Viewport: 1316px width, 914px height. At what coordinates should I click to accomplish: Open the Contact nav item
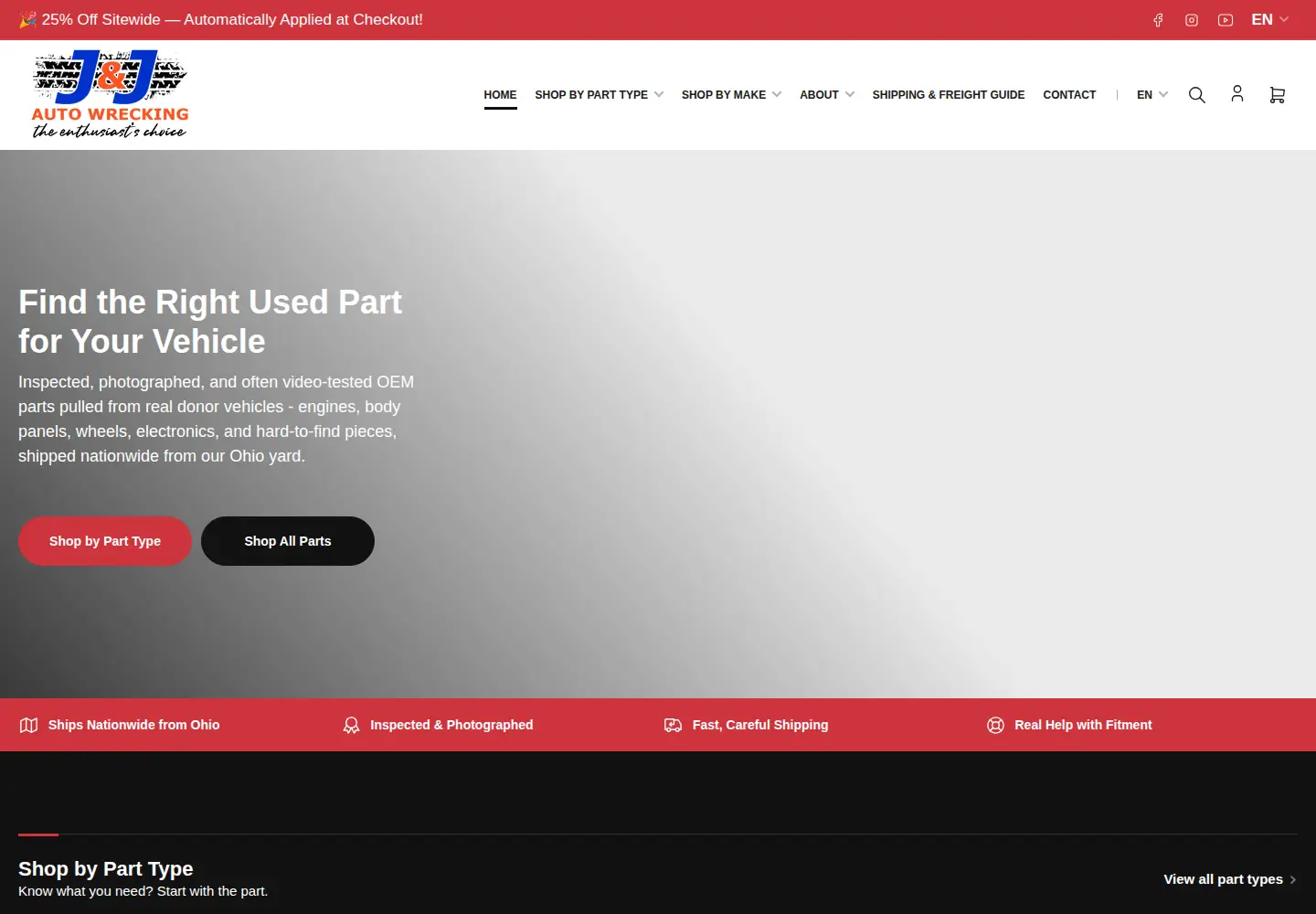click(1069, 95)
